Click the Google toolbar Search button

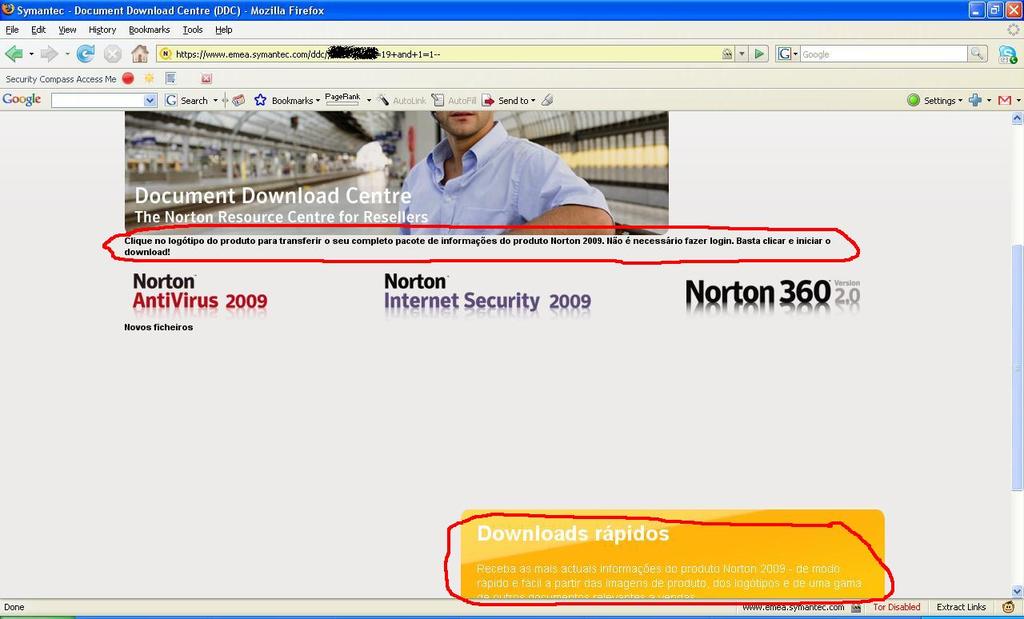pyautogui.click(x=187, y=100)
